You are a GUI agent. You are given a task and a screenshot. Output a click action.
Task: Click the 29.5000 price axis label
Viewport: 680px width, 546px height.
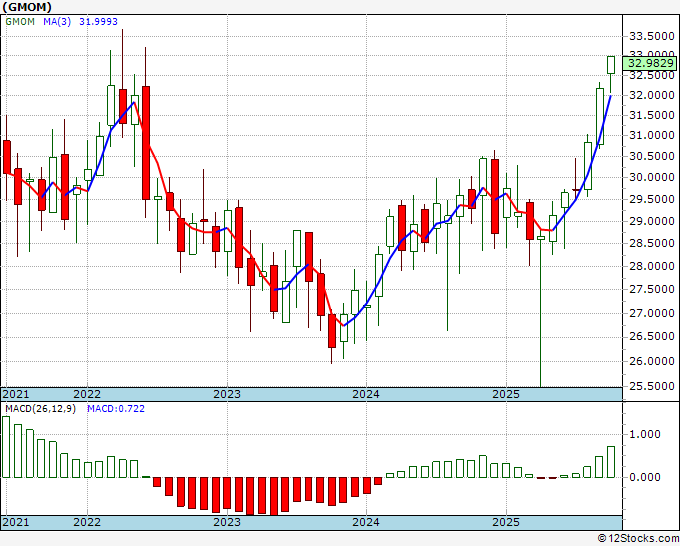pos(652,199)
